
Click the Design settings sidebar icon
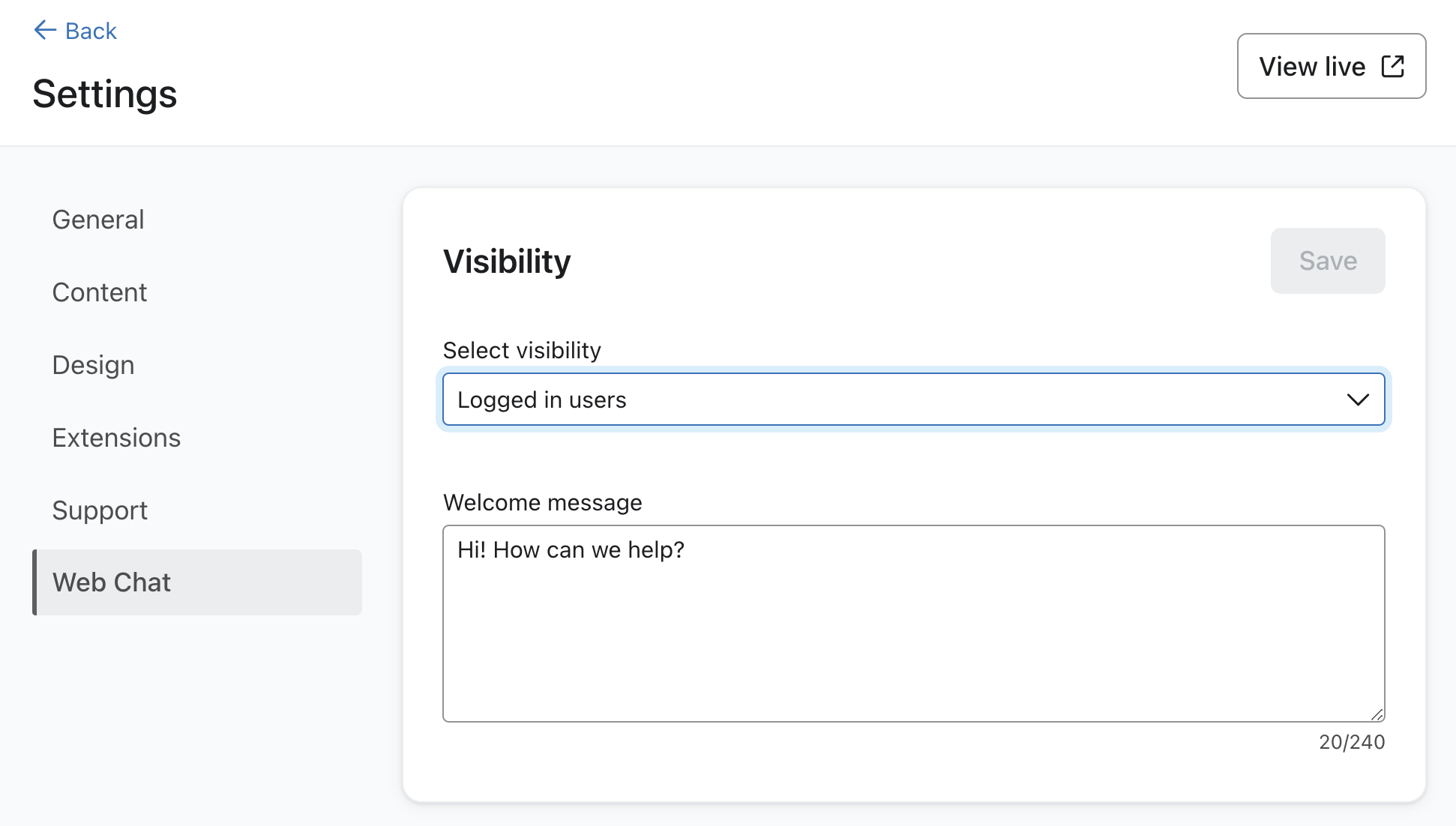point(92,364)
